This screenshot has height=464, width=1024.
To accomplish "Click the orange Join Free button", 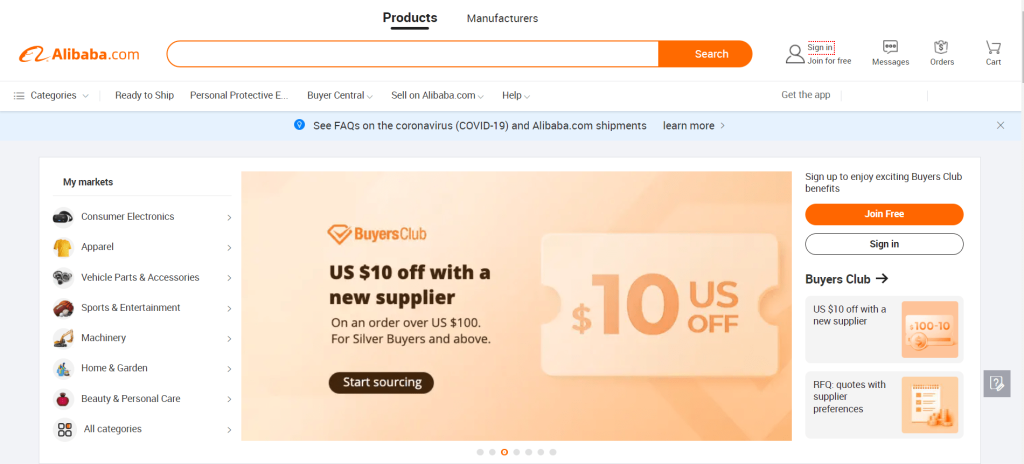I will [884, 214].
